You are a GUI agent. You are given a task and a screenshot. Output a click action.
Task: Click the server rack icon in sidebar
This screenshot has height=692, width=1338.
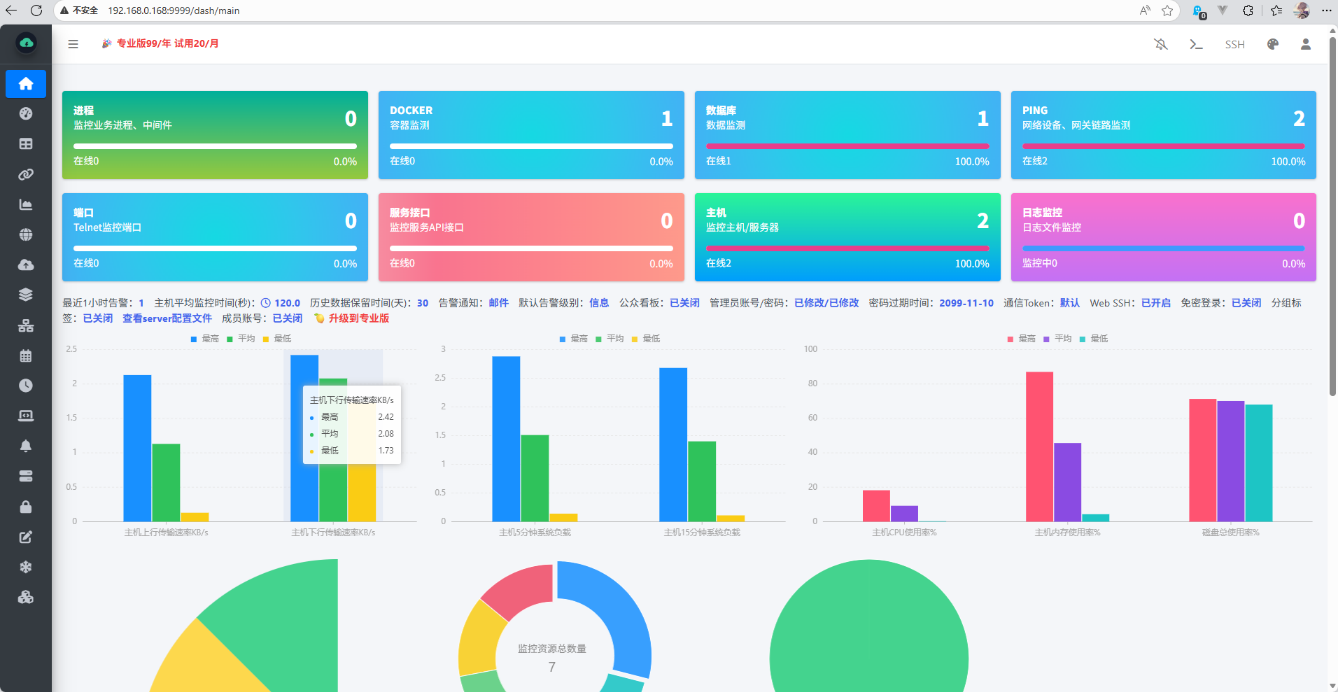coord(26,476)
